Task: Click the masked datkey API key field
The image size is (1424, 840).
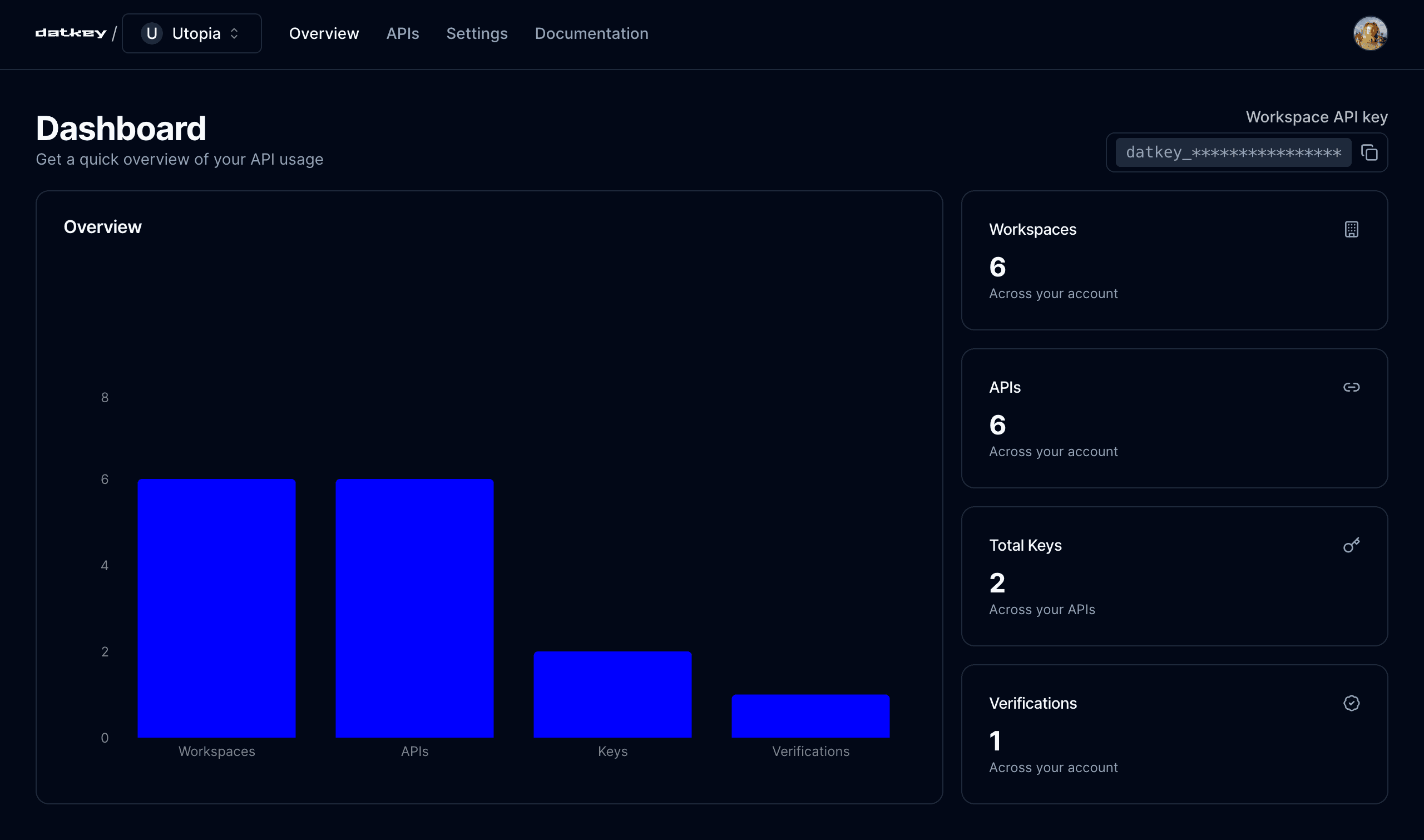Action: coord(1234,152)
